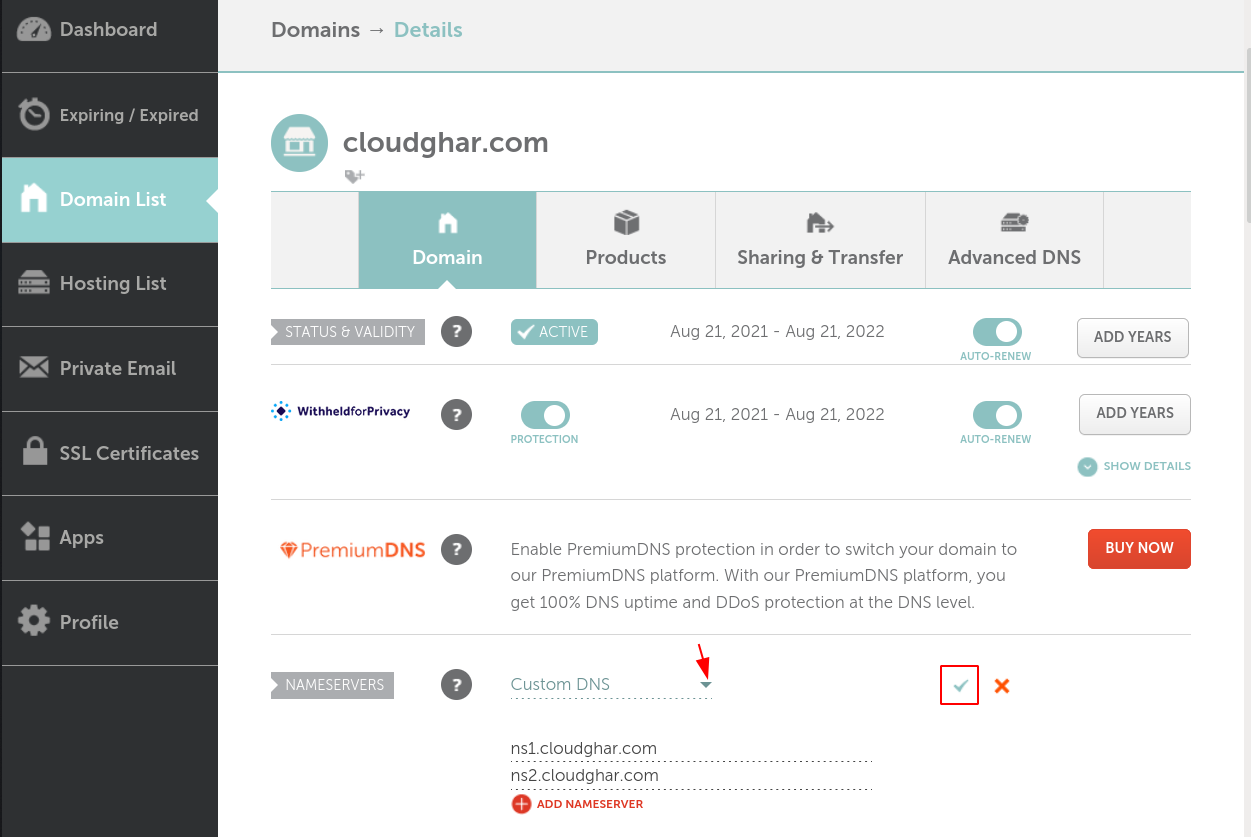This screenshot has height=837, width=1251.
Task: Click the Hosting List server icon
Action: pos(34,284)
